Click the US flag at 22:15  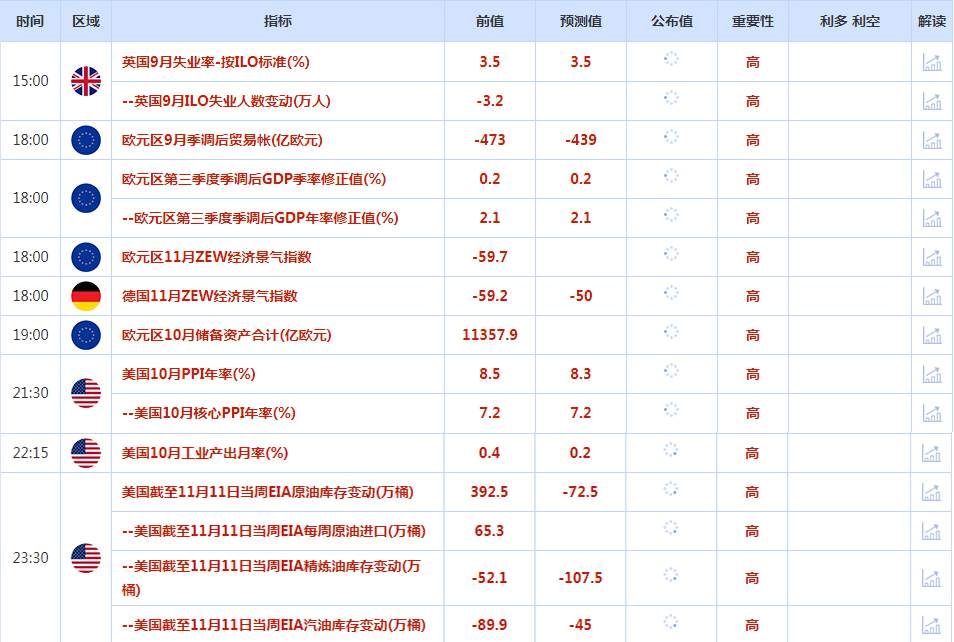point(86,453)
